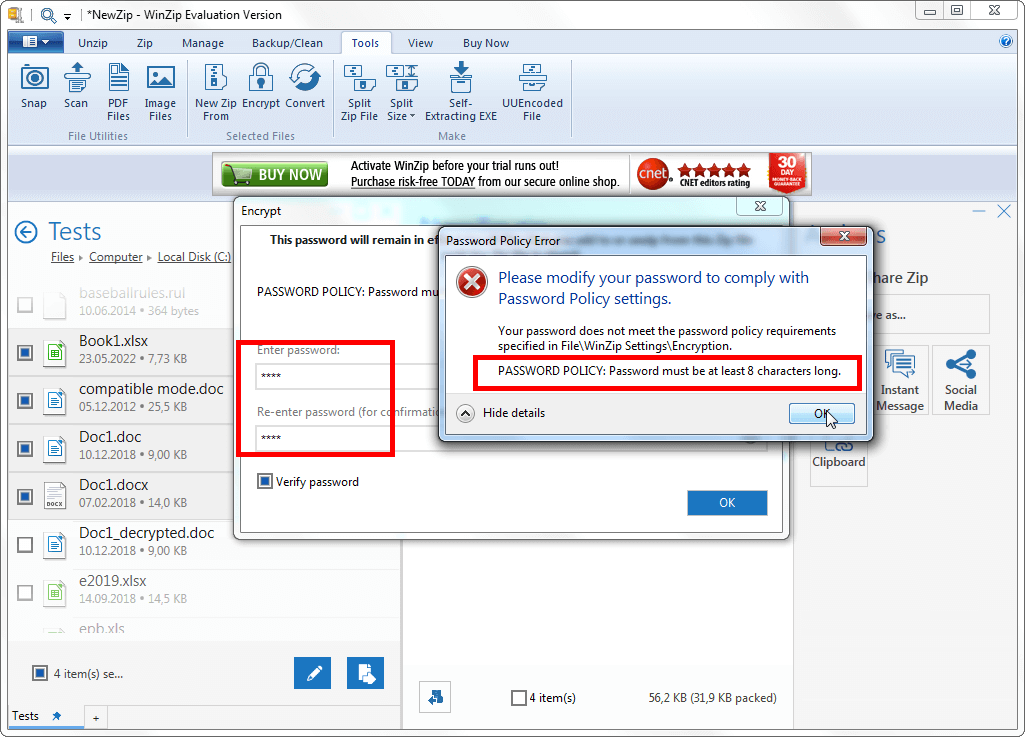Choose Image Files utility

(x=160, y=92)
